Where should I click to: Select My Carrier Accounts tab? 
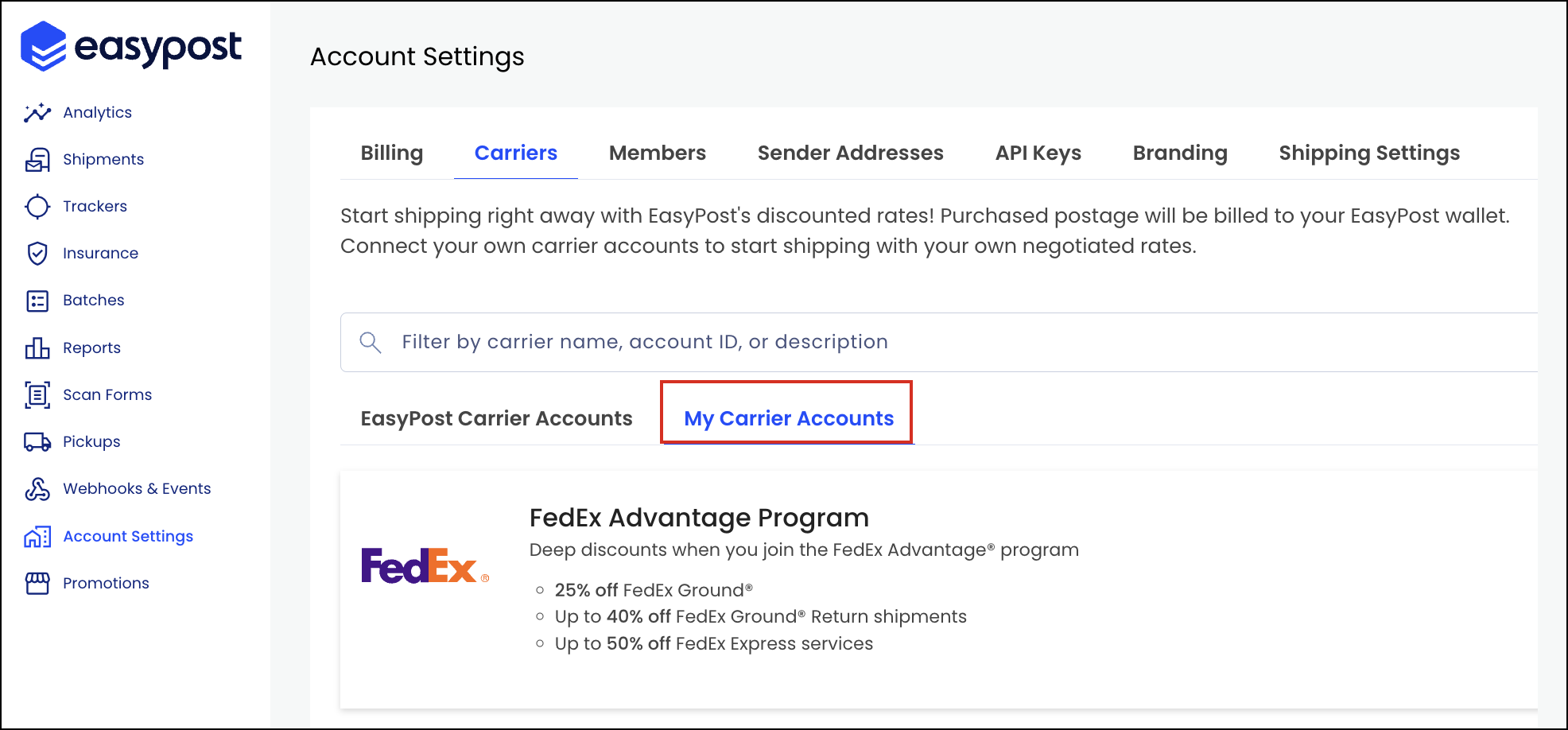(789, 418)
